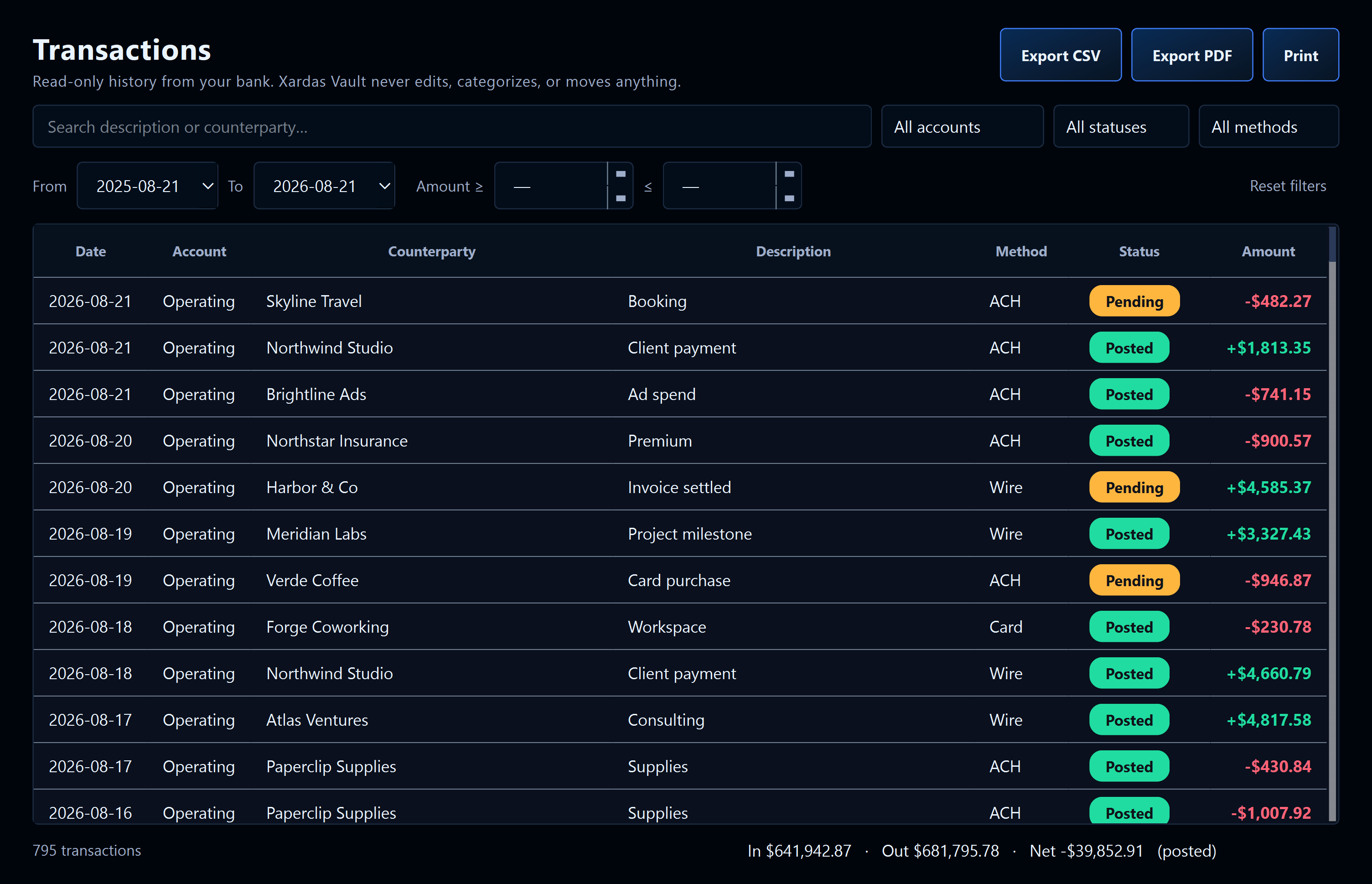Click the Consulting description cell
Viewport: 1372px width, 884px height.
(x=793, y=720)
